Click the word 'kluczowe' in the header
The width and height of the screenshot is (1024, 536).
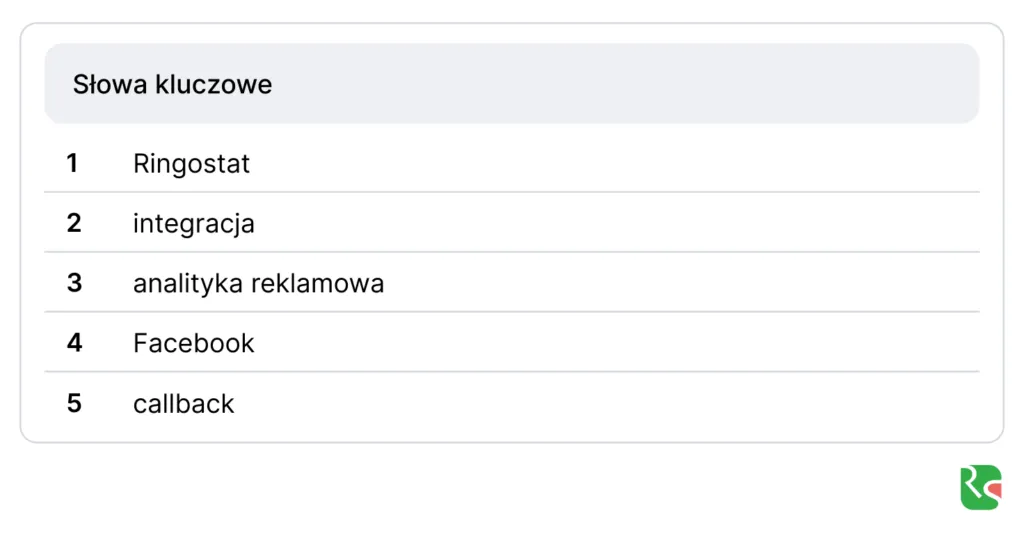213,84
